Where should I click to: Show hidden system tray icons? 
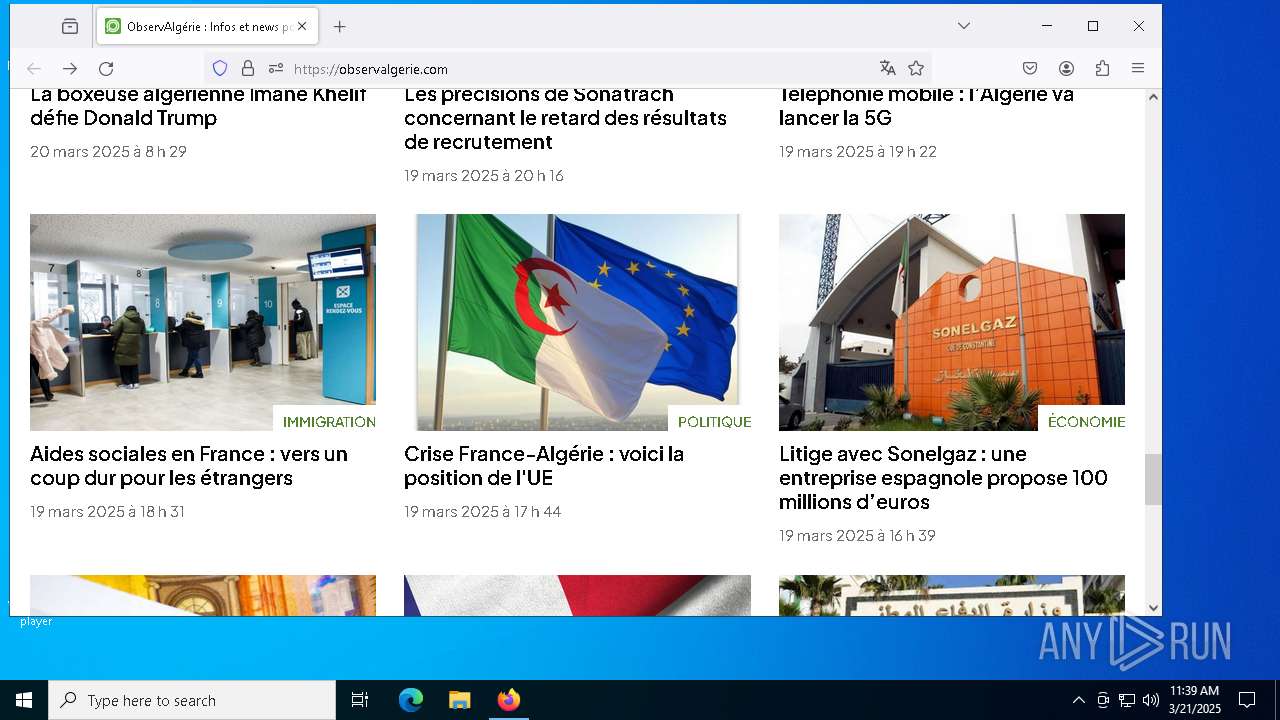tap(1078, 700)
